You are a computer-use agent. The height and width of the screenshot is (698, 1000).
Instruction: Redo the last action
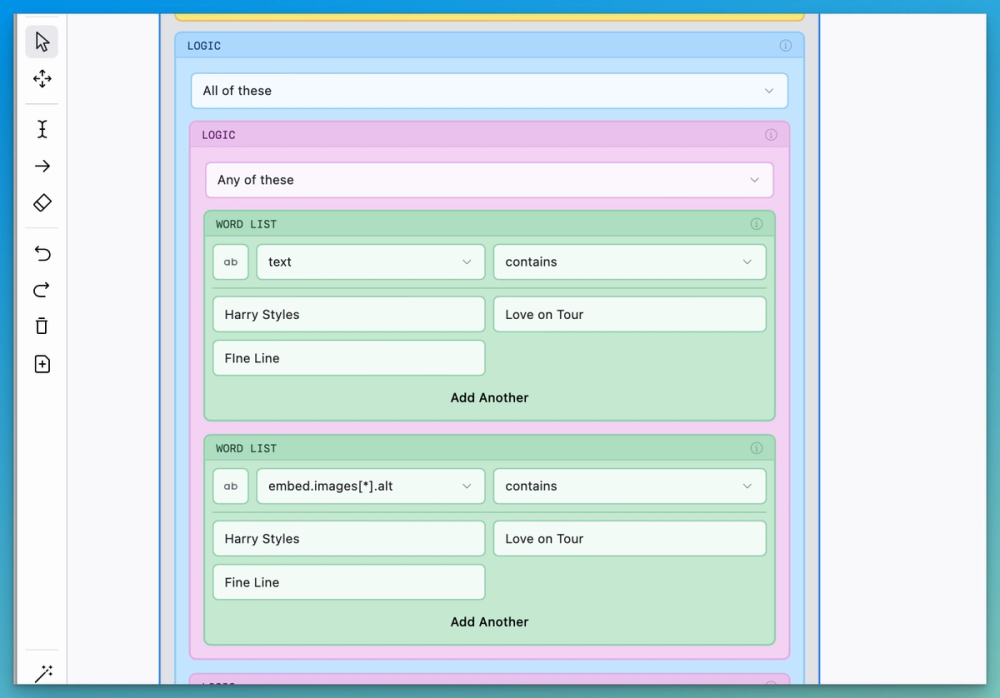(x=42, y=290)
